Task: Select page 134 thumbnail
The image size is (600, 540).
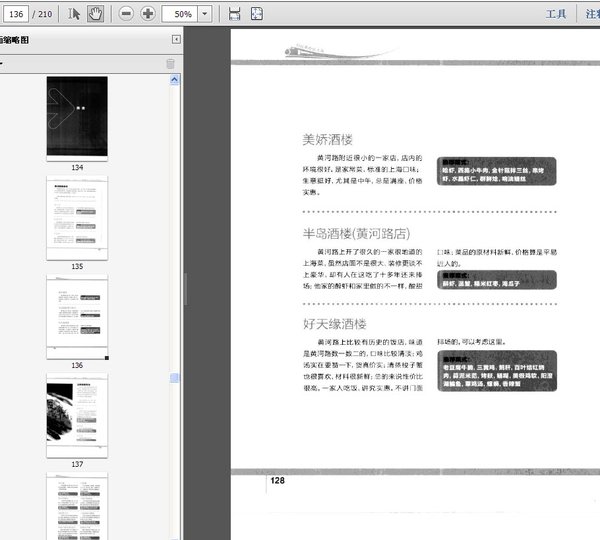Action: [77, 118]
